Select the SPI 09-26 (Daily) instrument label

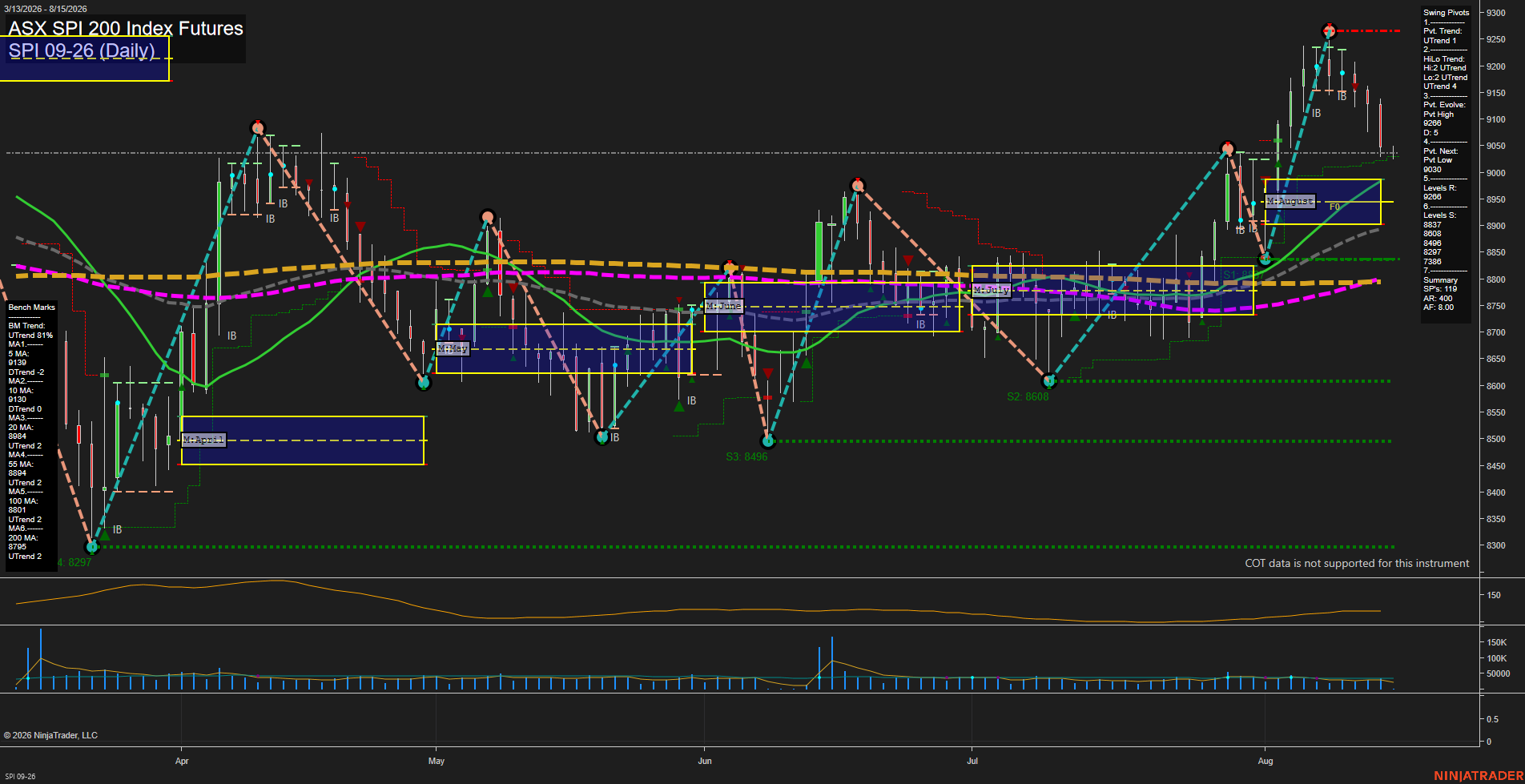click(x=82, y=51)
